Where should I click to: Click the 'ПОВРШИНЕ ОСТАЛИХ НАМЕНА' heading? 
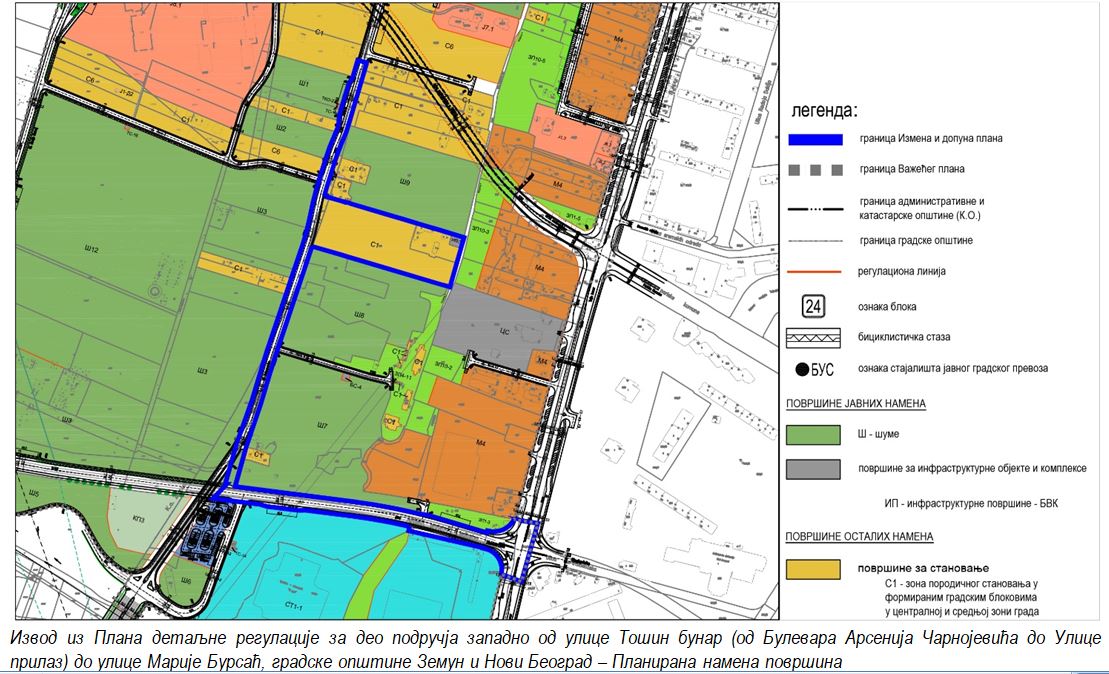[x=859, y=537]
